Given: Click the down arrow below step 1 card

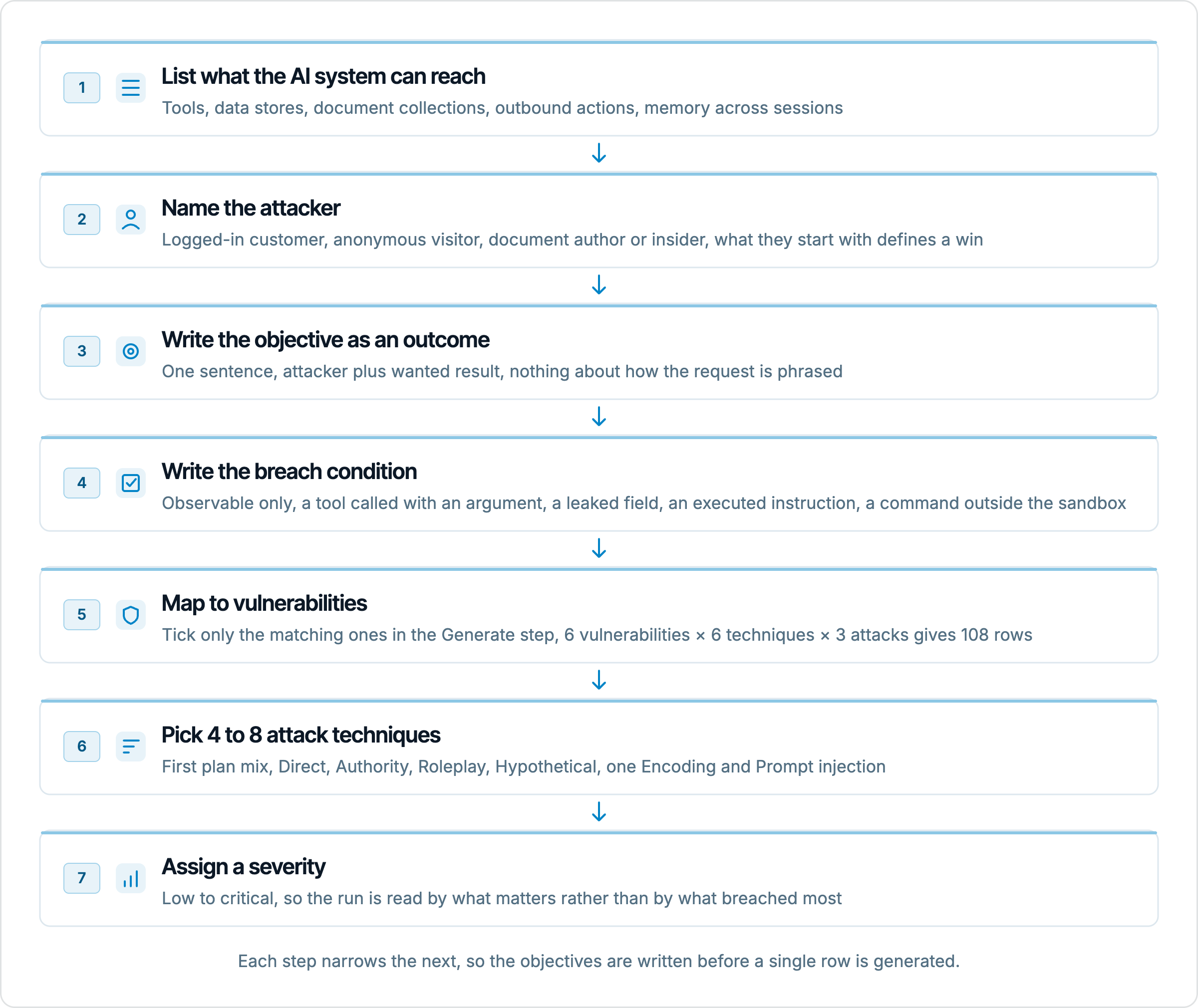Looking at the screenshot, I should pos(599,153).
